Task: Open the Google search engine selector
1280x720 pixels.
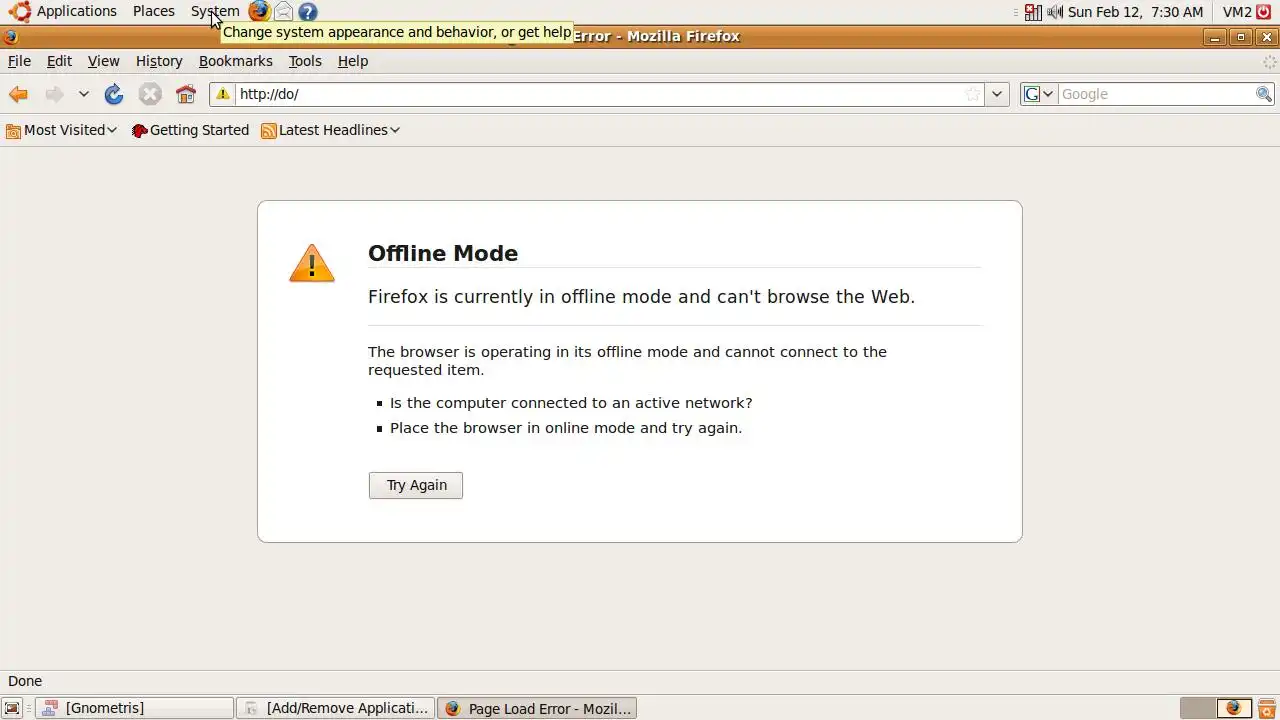Action: (x=1039, y=94)
